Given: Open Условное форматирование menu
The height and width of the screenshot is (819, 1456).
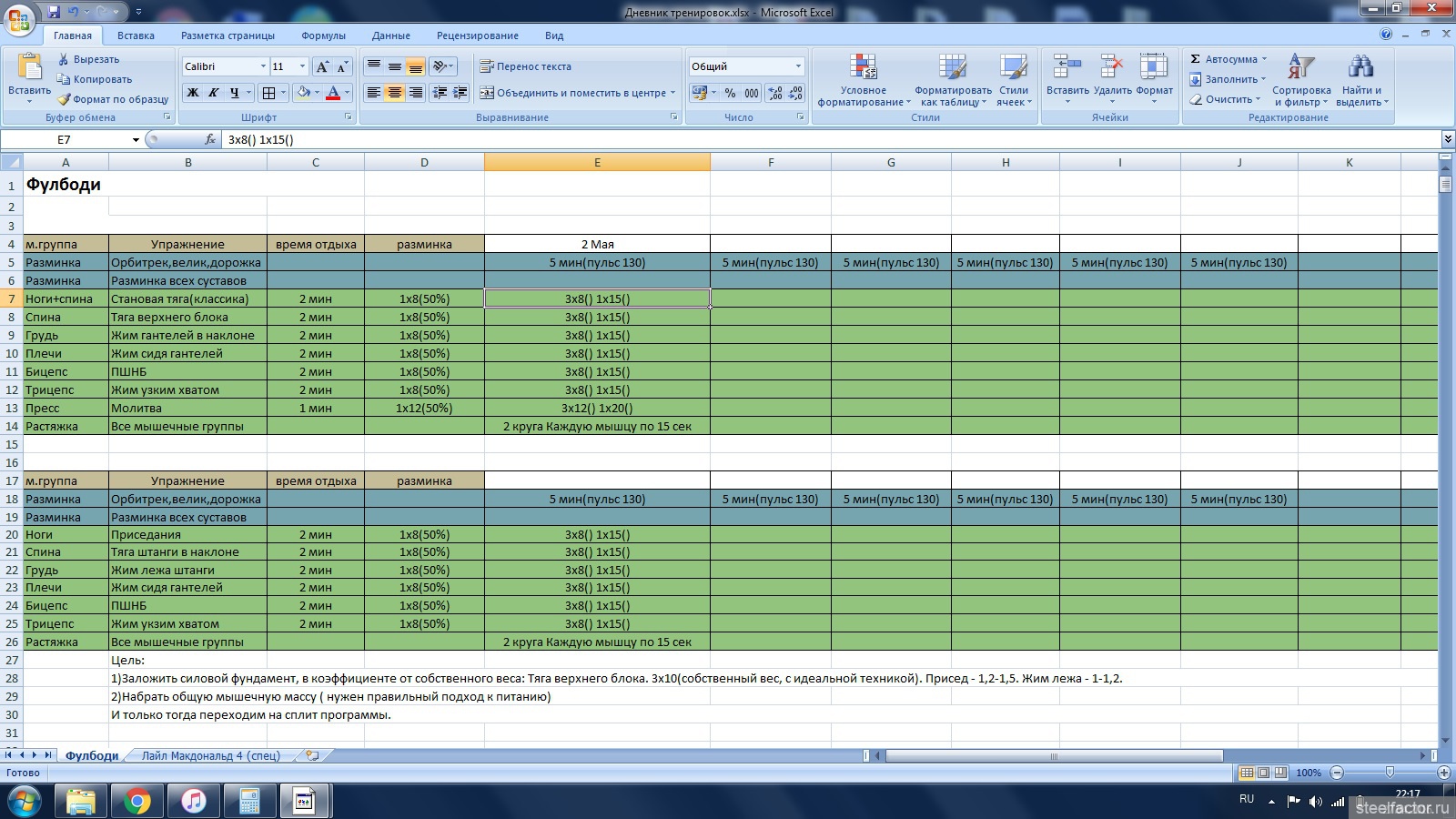Looking at the screenshot, I should pos(864,80).
